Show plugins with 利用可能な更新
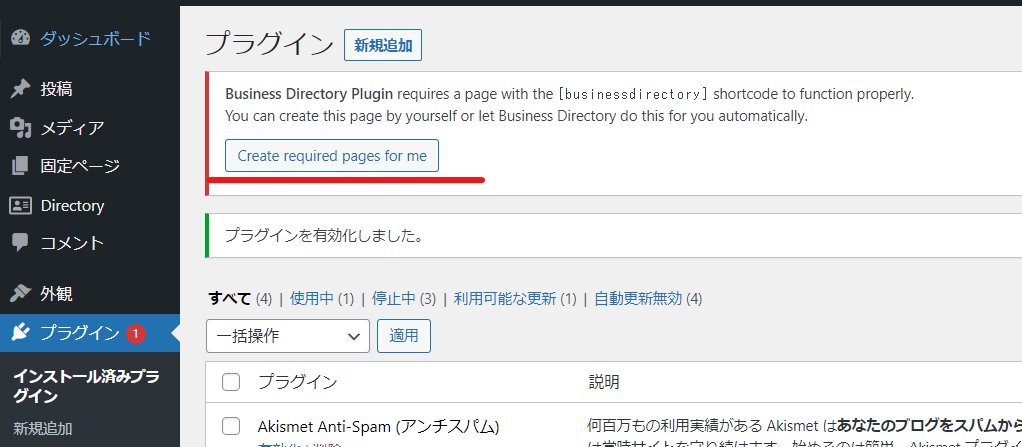 pos(505,298)
